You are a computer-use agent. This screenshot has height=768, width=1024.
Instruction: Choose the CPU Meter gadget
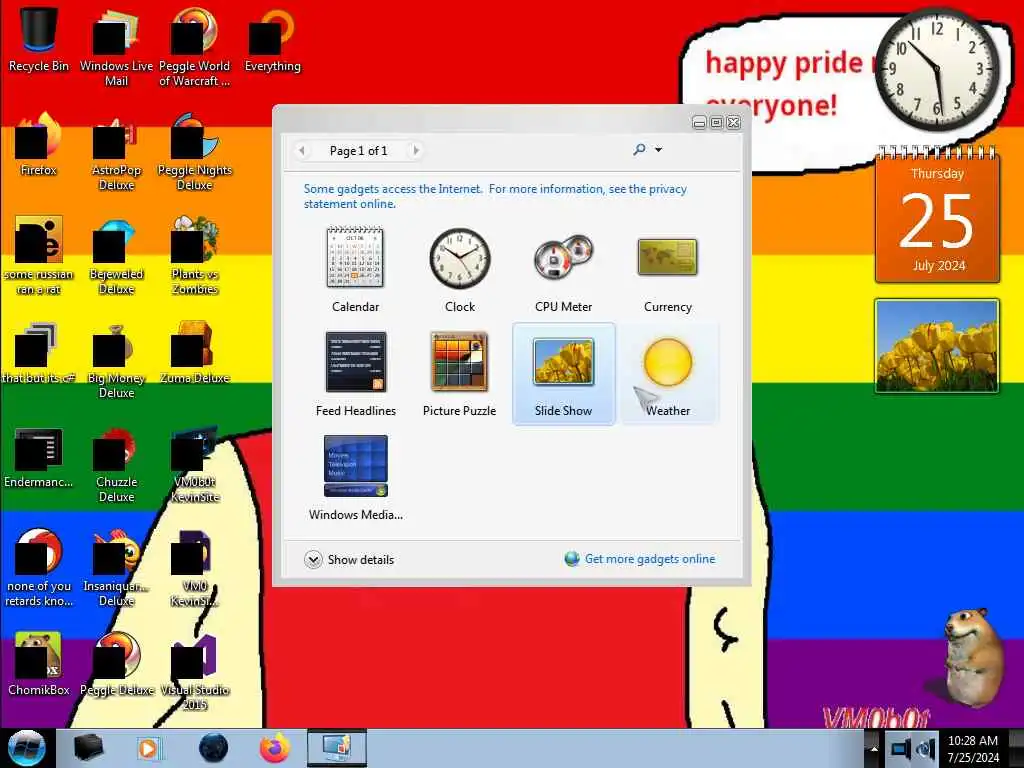click(x=563, y=270)
